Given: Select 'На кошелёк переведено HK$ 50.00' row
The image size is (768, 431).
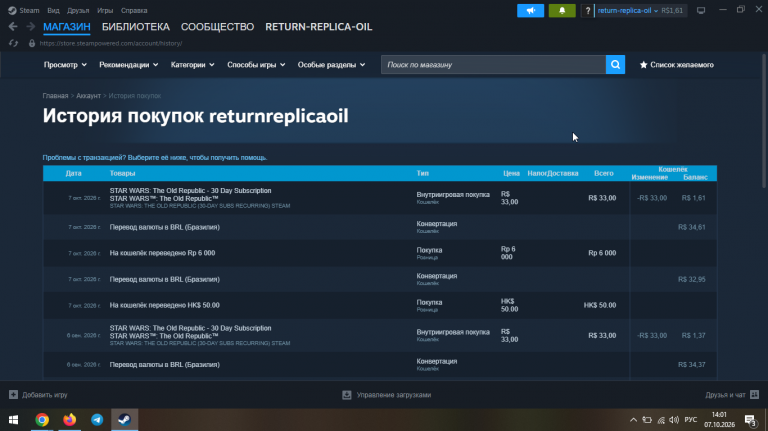Looking at the screenshot, I should pos(380,305).
